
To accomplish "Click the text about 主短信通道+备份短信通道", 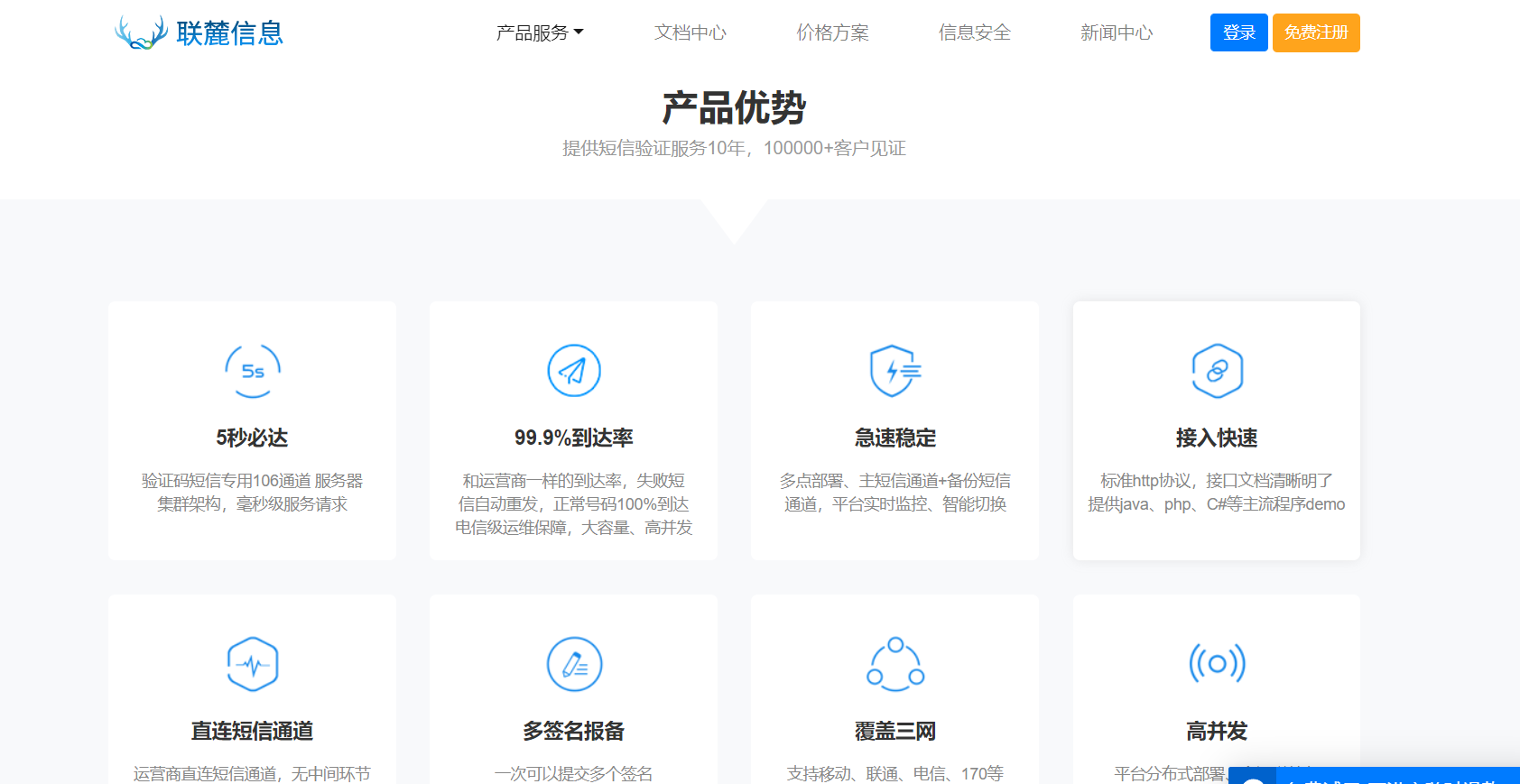I will tap(895, 493).
